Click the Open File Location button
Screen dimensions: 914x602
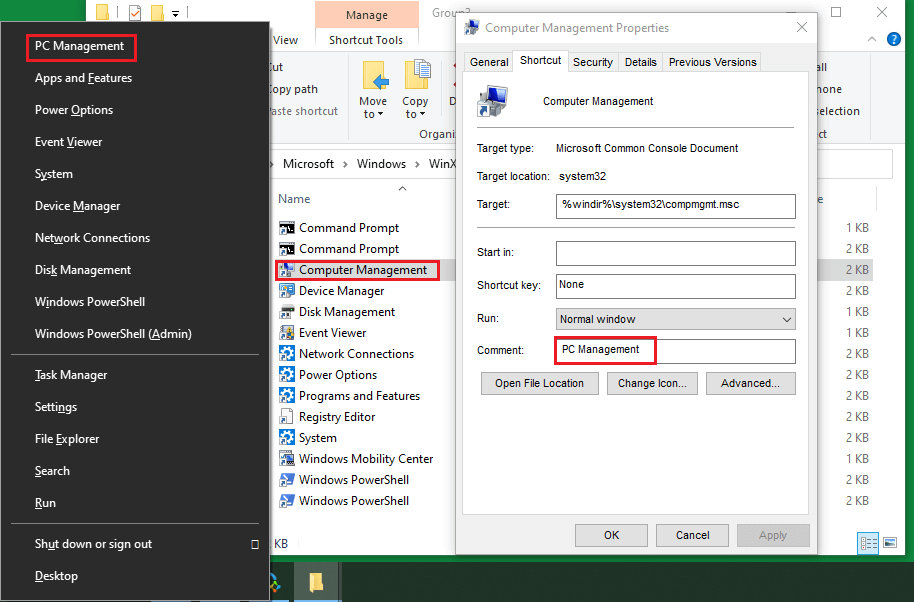tap(539, 383)
